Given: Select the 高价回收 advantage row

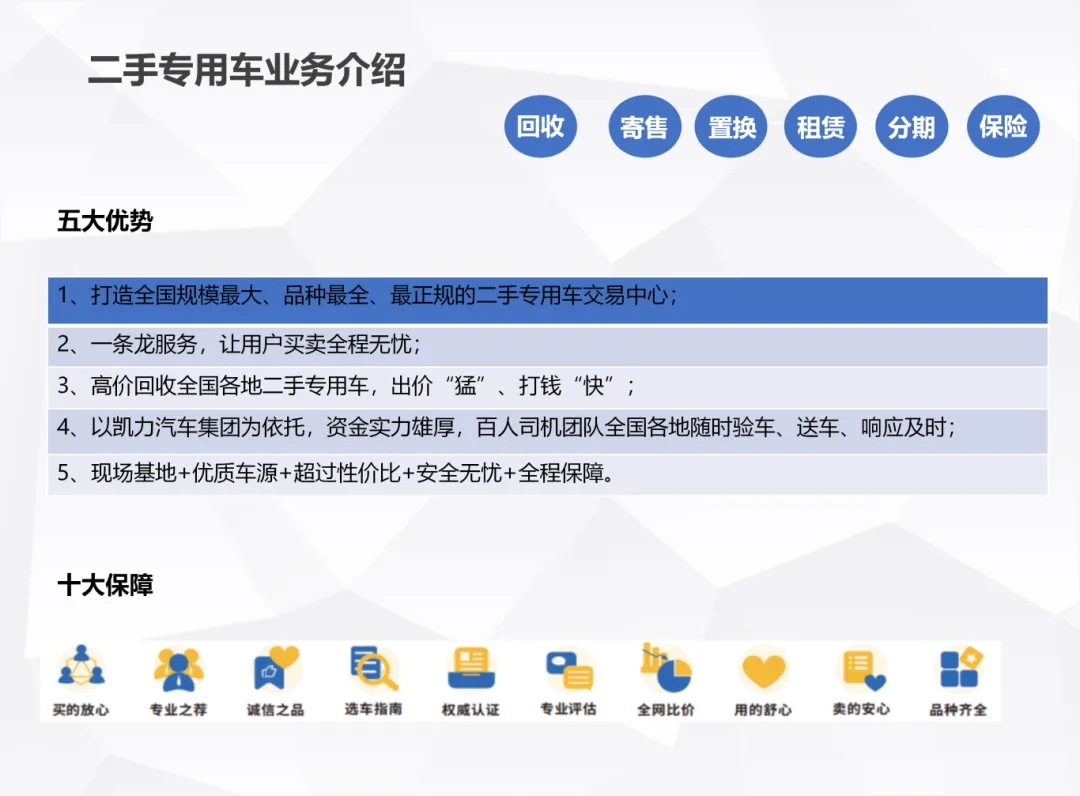Looking at the screenshot, I should pyautogui.click(x=547, y=387).
